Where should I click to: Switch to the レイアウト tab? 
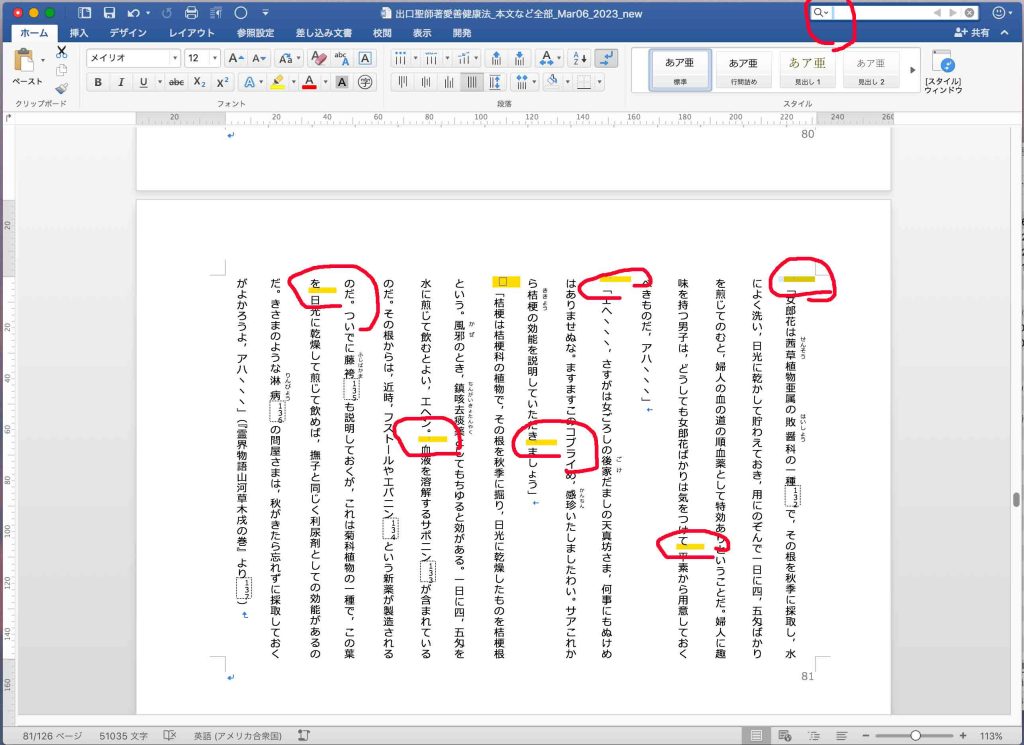tap(191, 33)
